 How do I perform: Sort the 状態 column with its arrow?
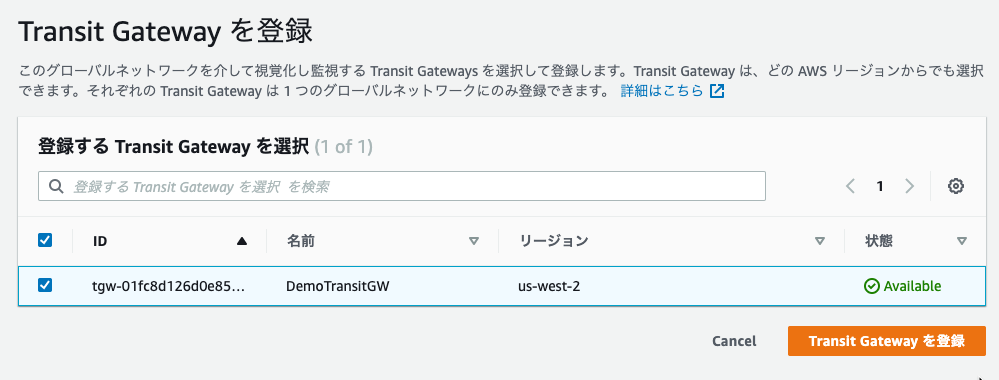(962, 241)
